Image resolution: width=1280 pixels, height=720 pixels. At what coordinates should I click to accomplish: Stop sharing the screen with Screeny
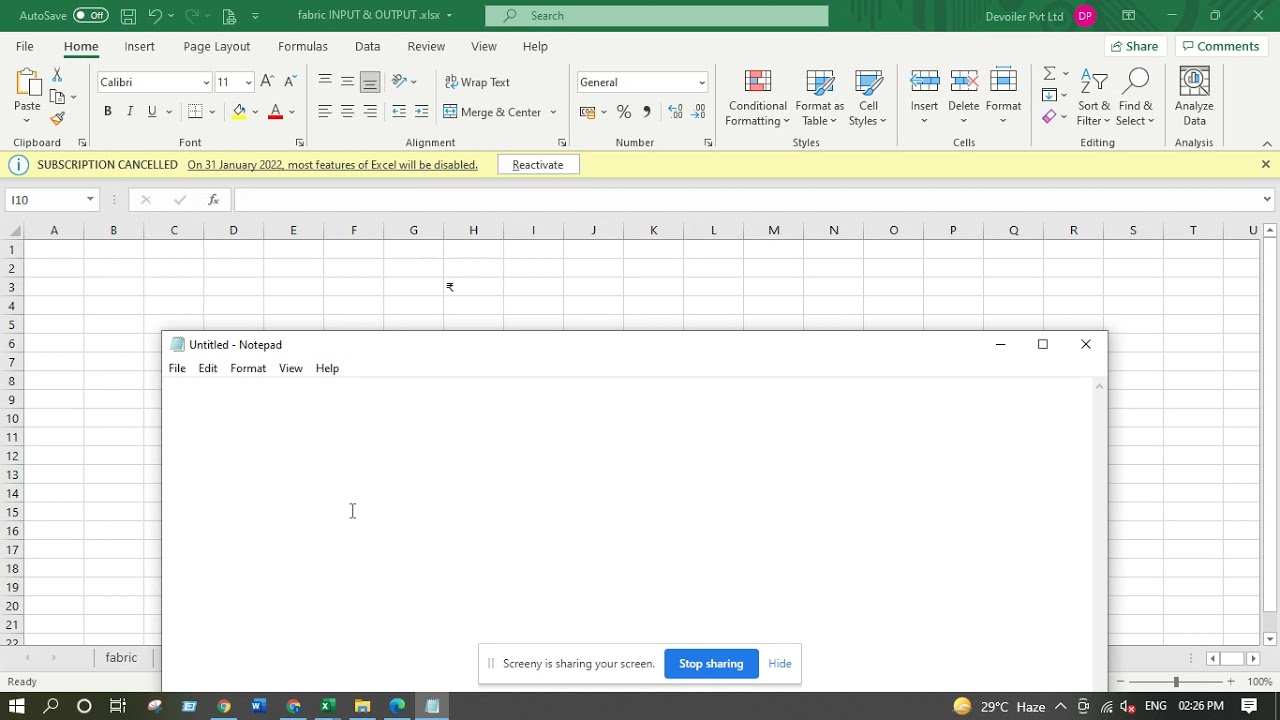[711, 664]
